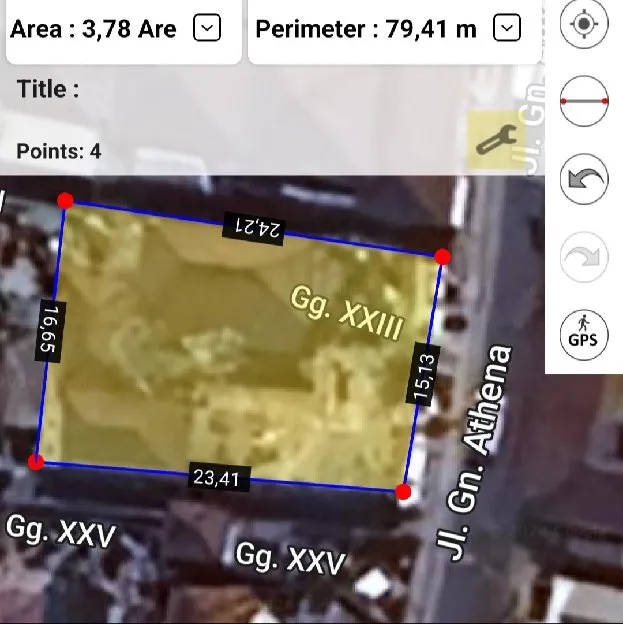Tap the Jl. Gn. Athena street label

pyautogui.click(x=474, y=454)
